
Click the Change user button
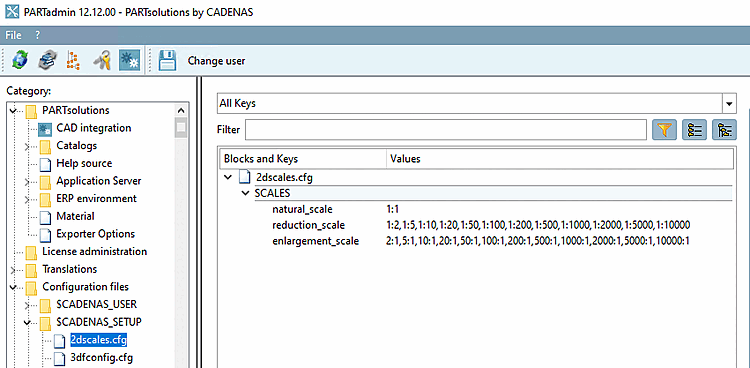[x=216, y=61]
